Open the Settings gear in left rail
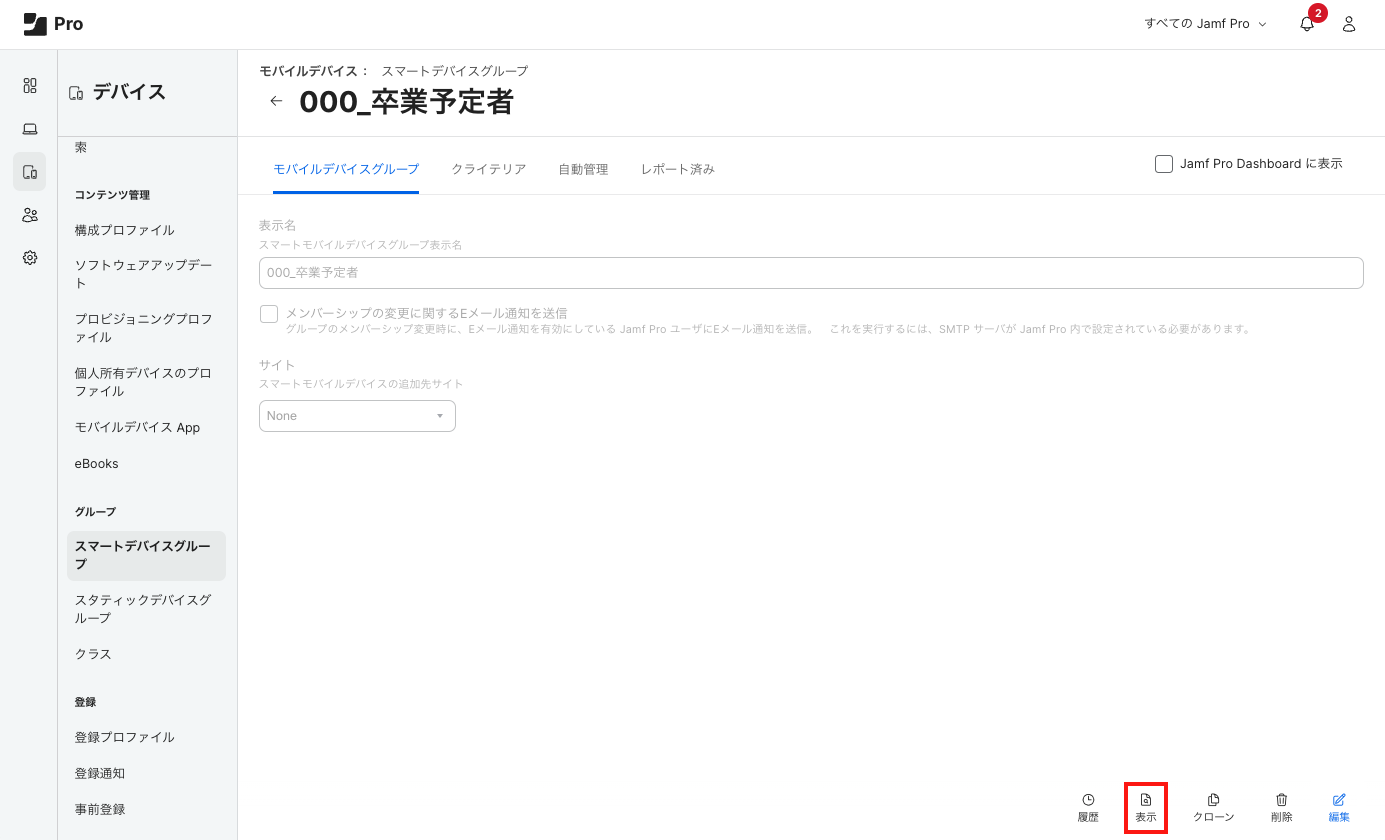This screenshot has height=840, width=1385. click(x=30, y=258)
